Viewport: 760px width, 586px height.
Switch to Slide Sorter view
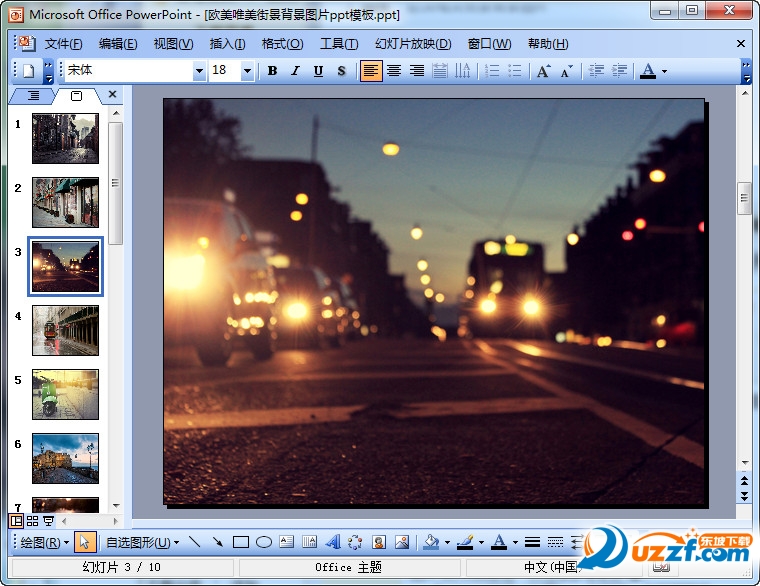click(32, 521)
